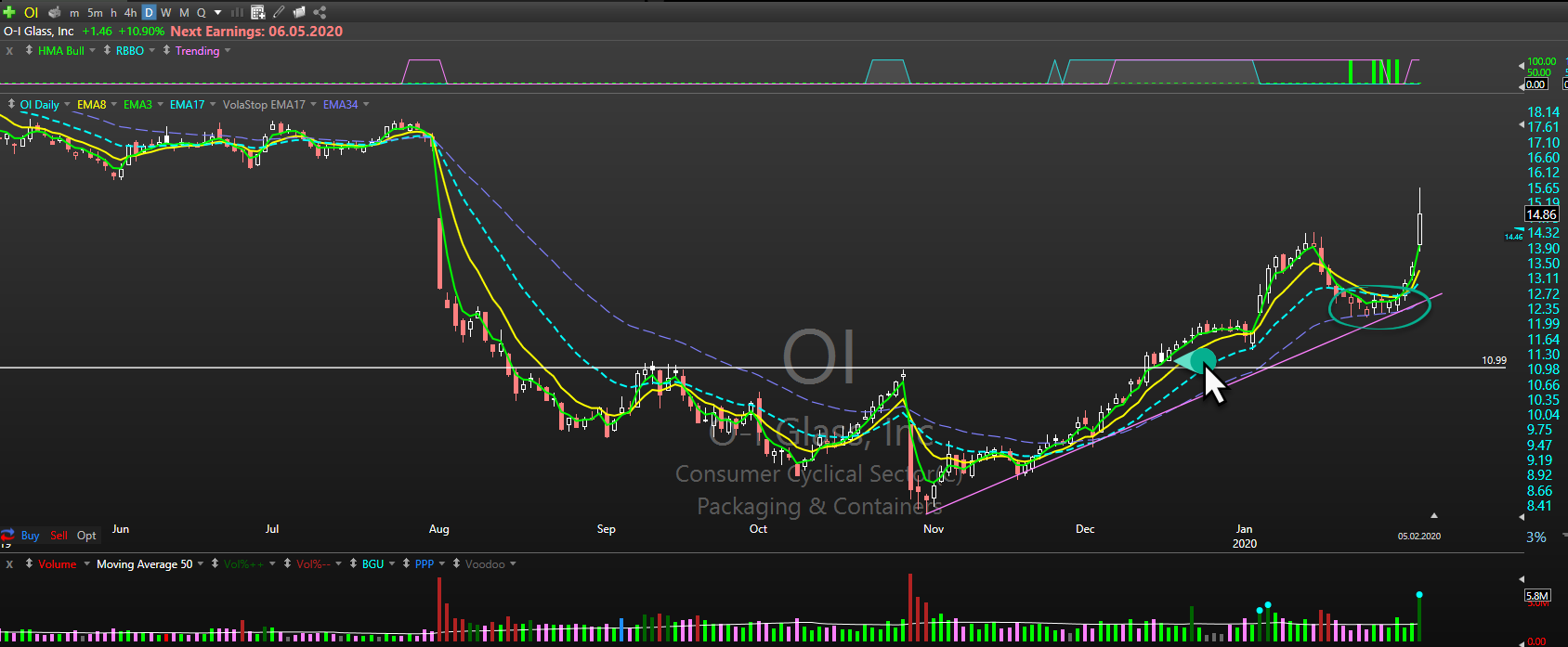Viewport: 1568px width, 647px height.
Task: Open the timeframe list dropdown arrow after Q
Action: 217,12
